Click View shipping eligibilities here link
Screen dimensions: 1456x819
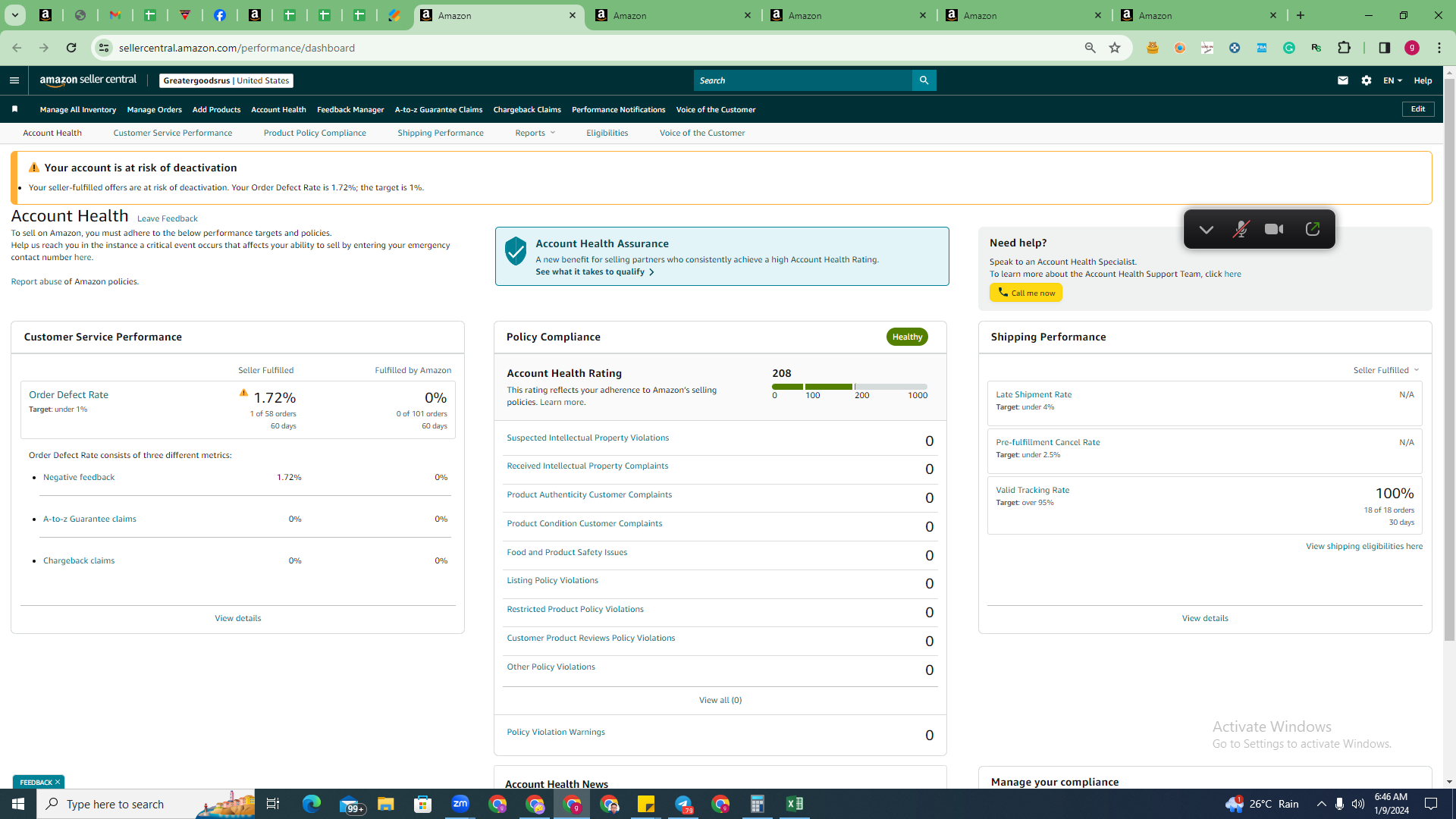tap(1364, 546)
